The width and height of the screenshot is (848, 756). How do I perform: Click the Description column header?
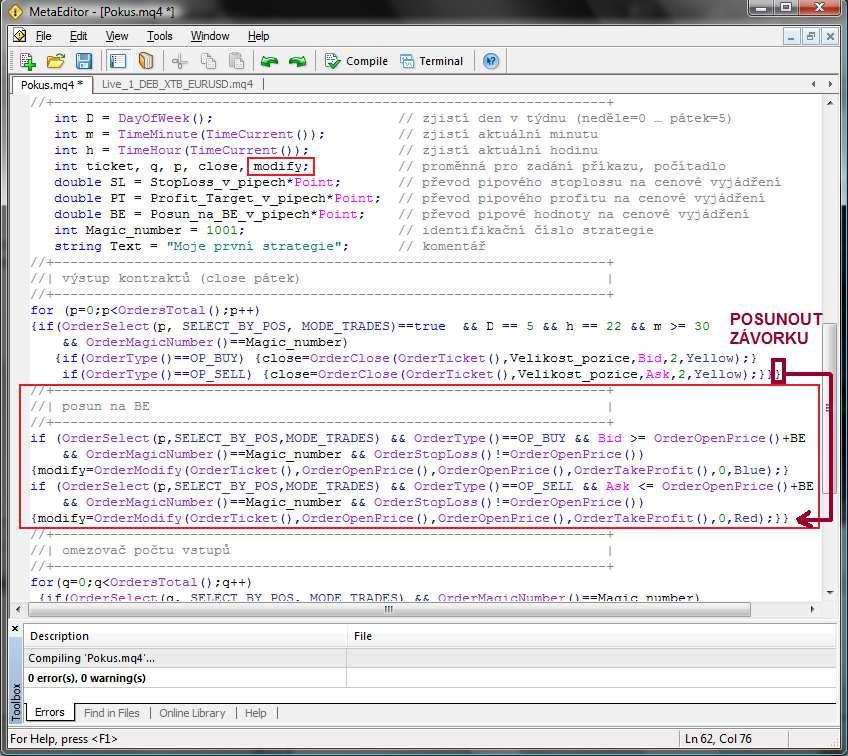186,636
